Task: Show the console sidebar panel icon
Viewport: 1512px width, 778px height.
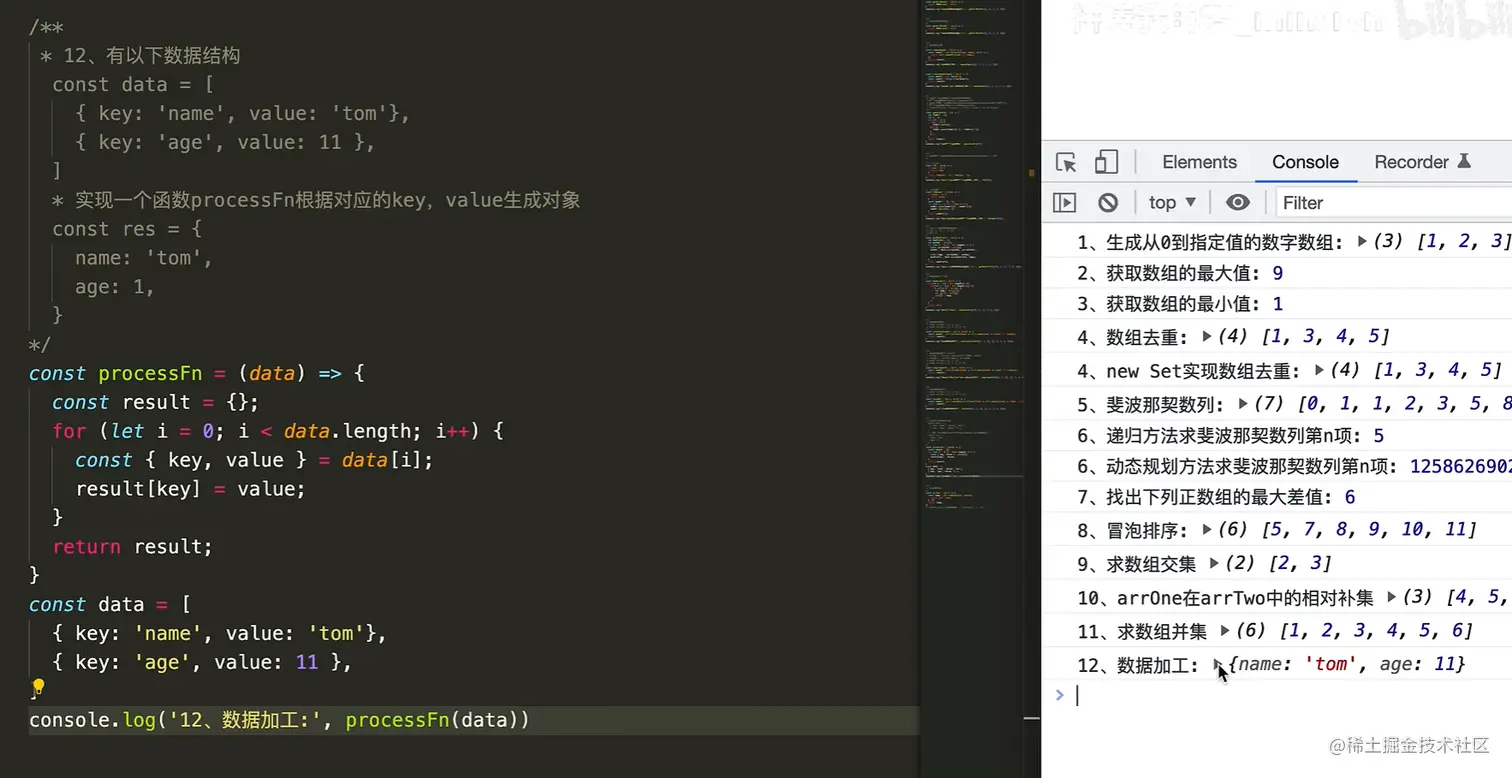Action: (x=1065, y=202)
